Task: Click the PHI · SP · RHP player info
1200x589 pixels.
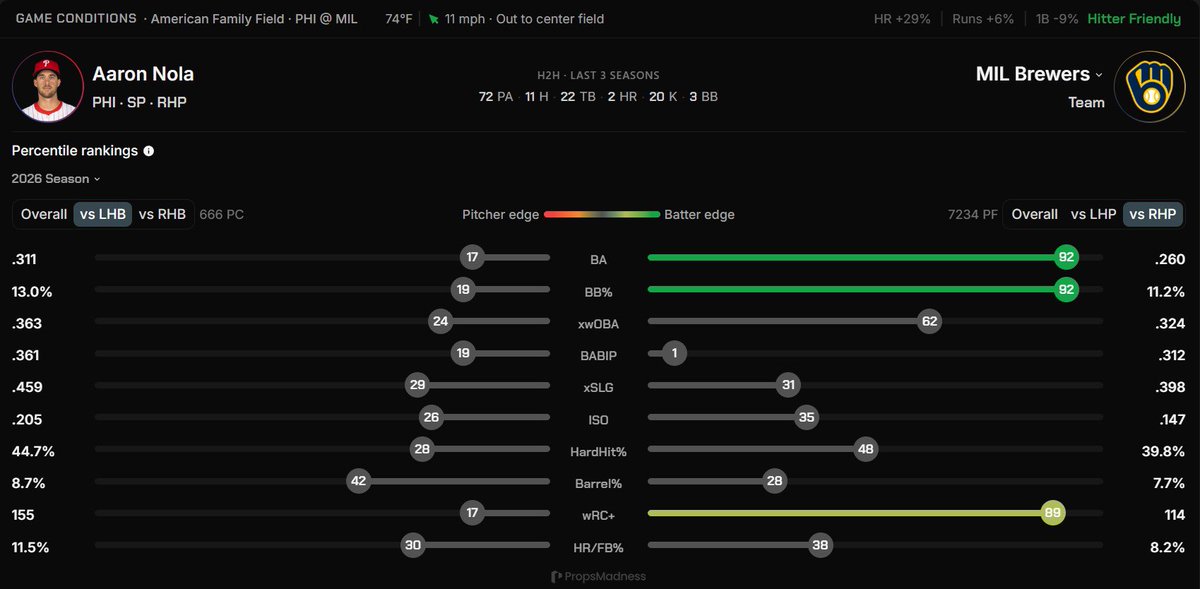Action: [139, 102]
